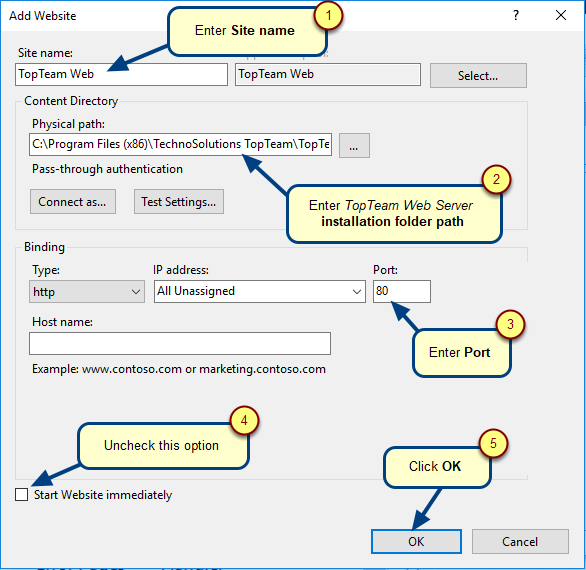Click the Port field showing 80
The height and width of the screenshot is (570, 586).
[402, 292]
